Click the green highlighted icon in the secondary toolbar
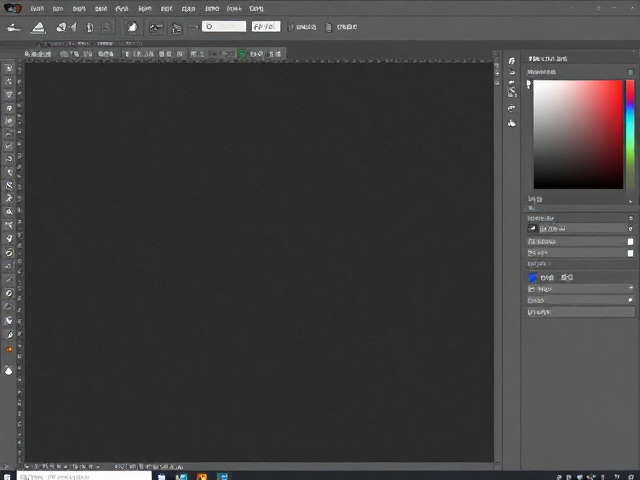The image size is (640, 480). click(242, 54)
